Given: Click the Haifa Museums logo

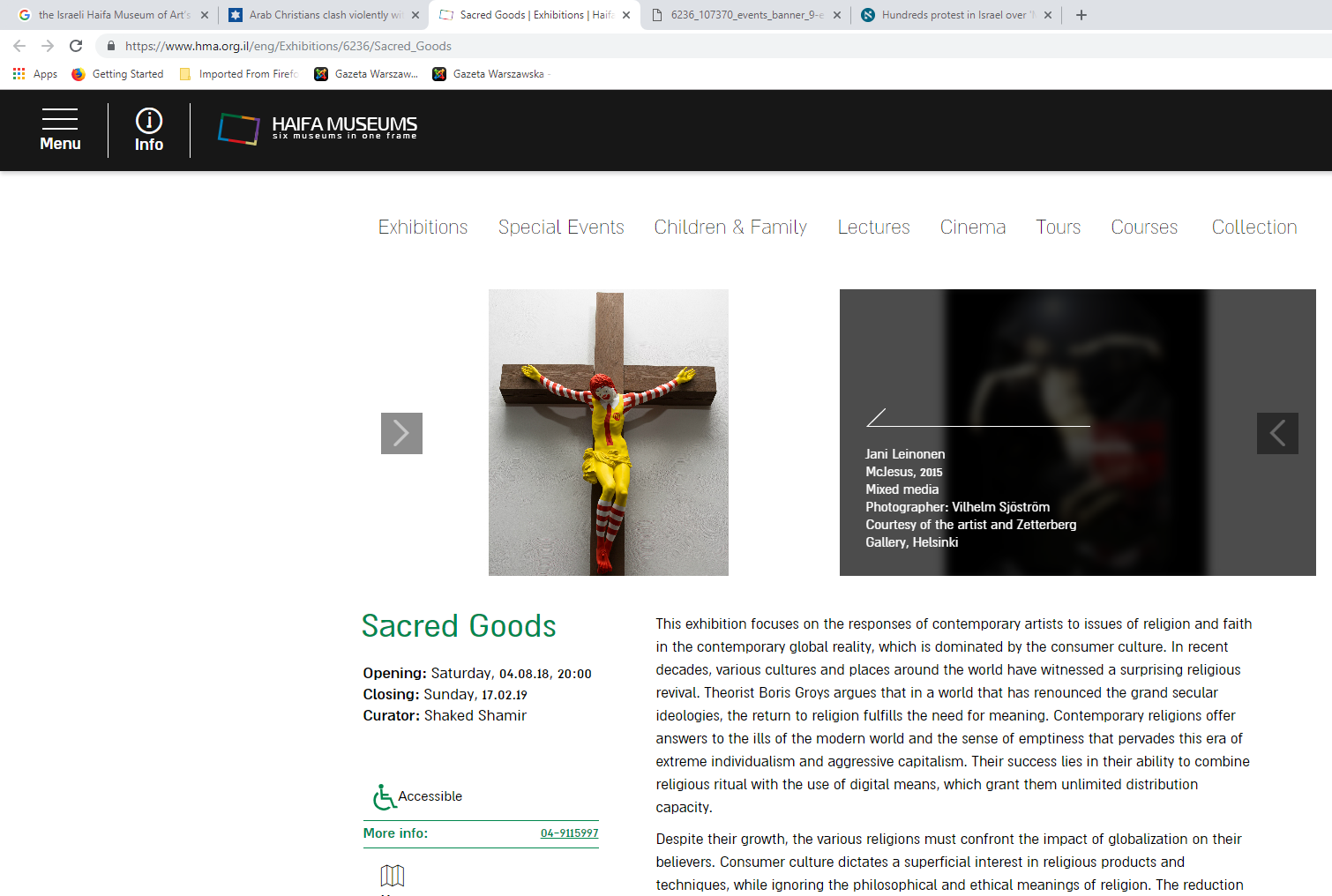Looking at the screenshot, I should (318, 129).
